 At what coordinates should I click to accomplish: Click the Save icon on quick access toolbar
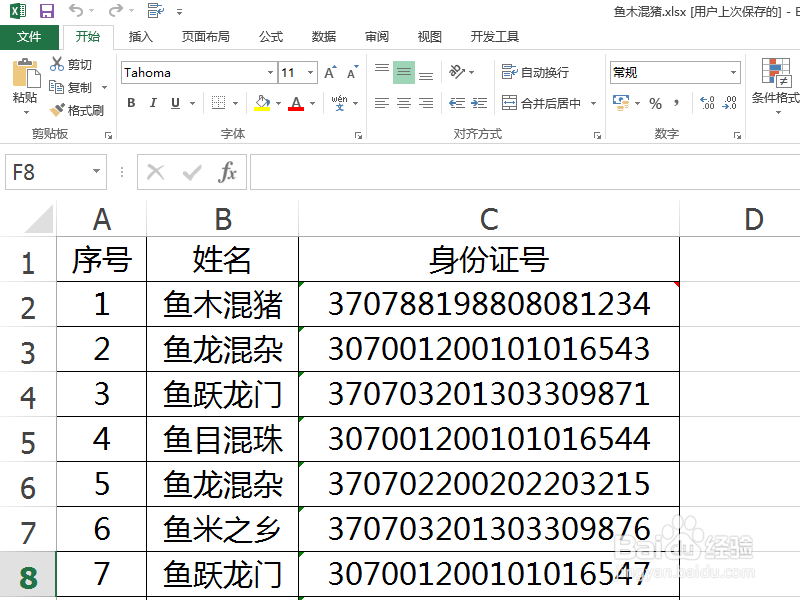pyautogui.click(x=47, y=9)
